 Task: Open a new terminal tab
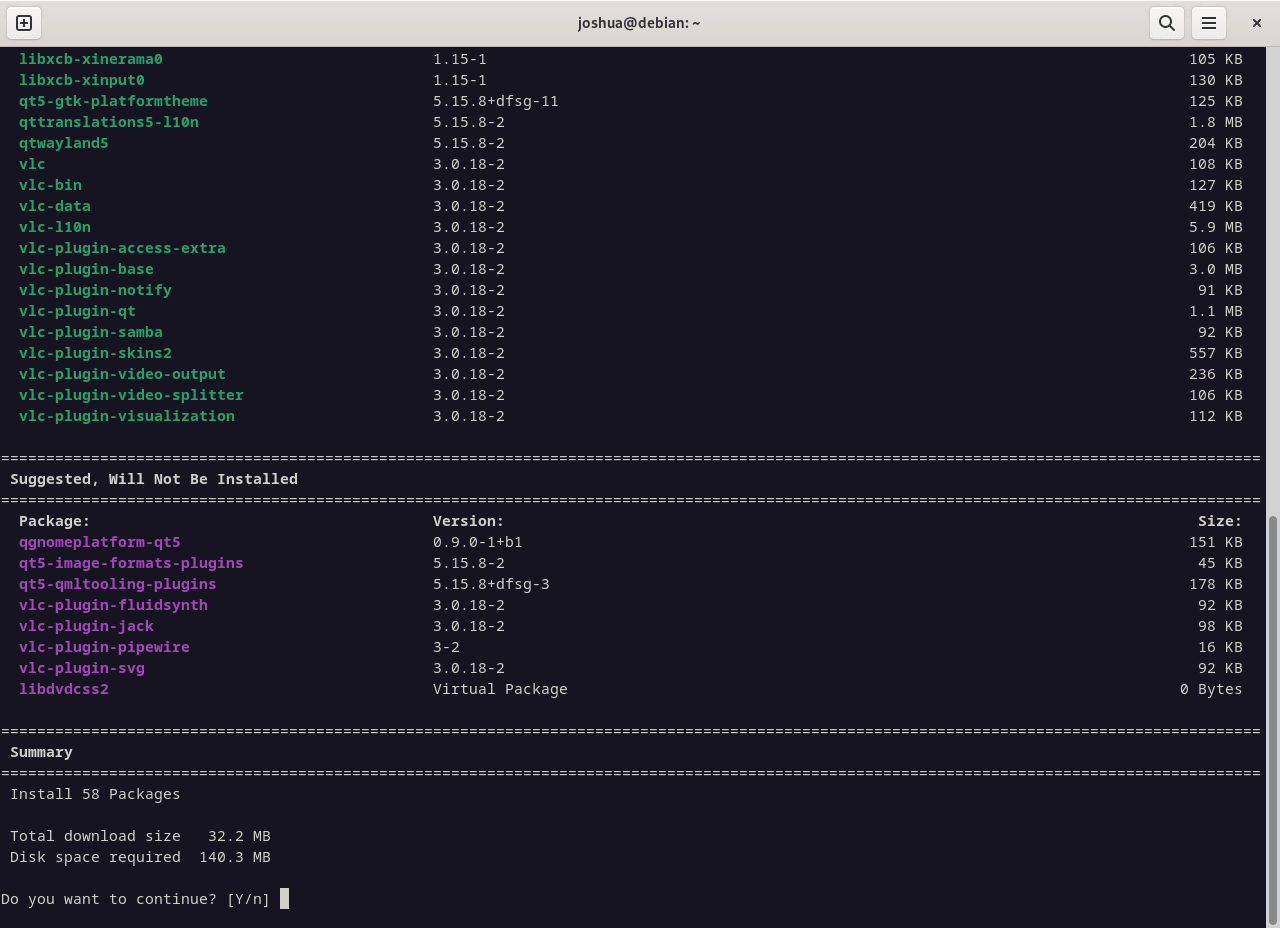(x=22, y=22)
